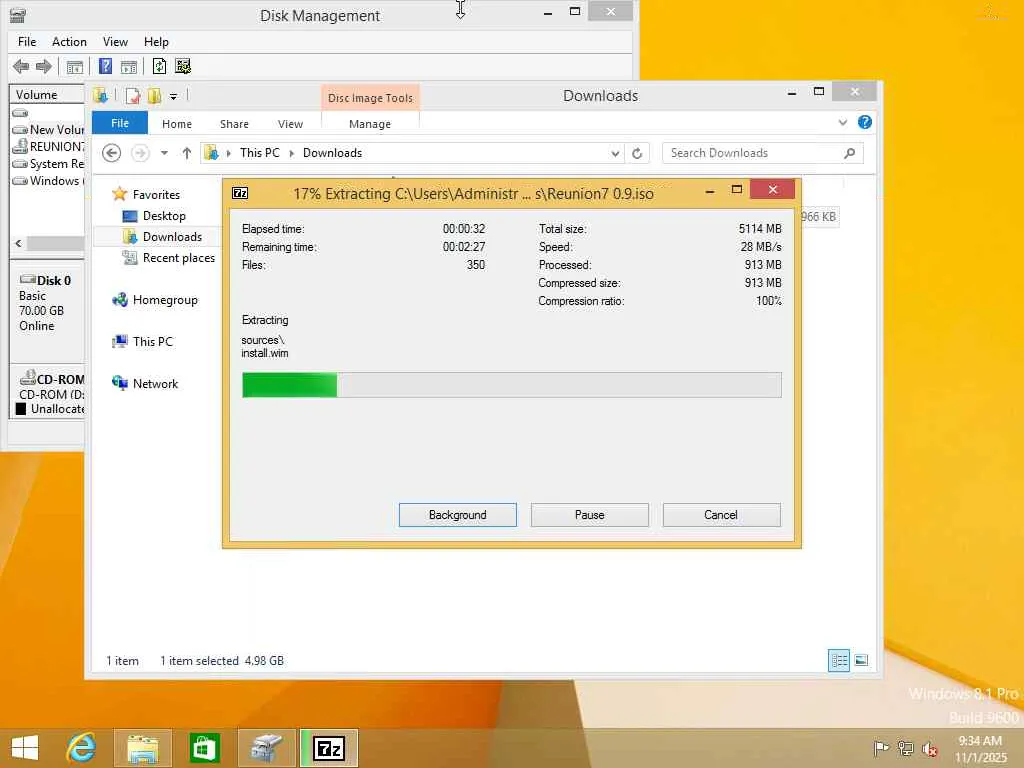Open the Action menu in Disk Management
This screenshot has width=1024, height=768.
pyautogui.click(x=69, y=42)
